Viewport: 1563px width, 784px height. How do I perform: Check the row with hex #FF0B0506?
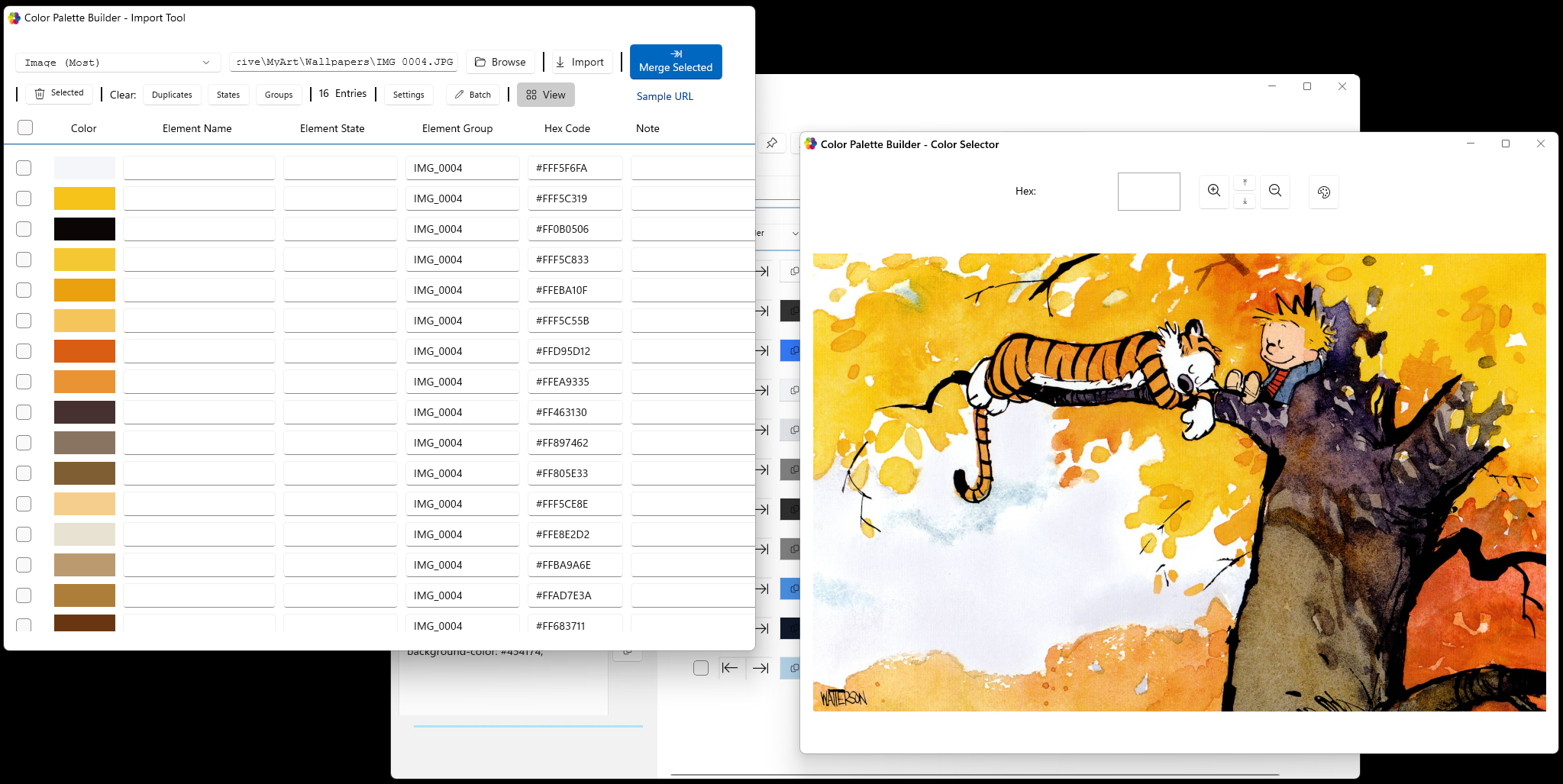pyautogui.click(x=24, y=229)
